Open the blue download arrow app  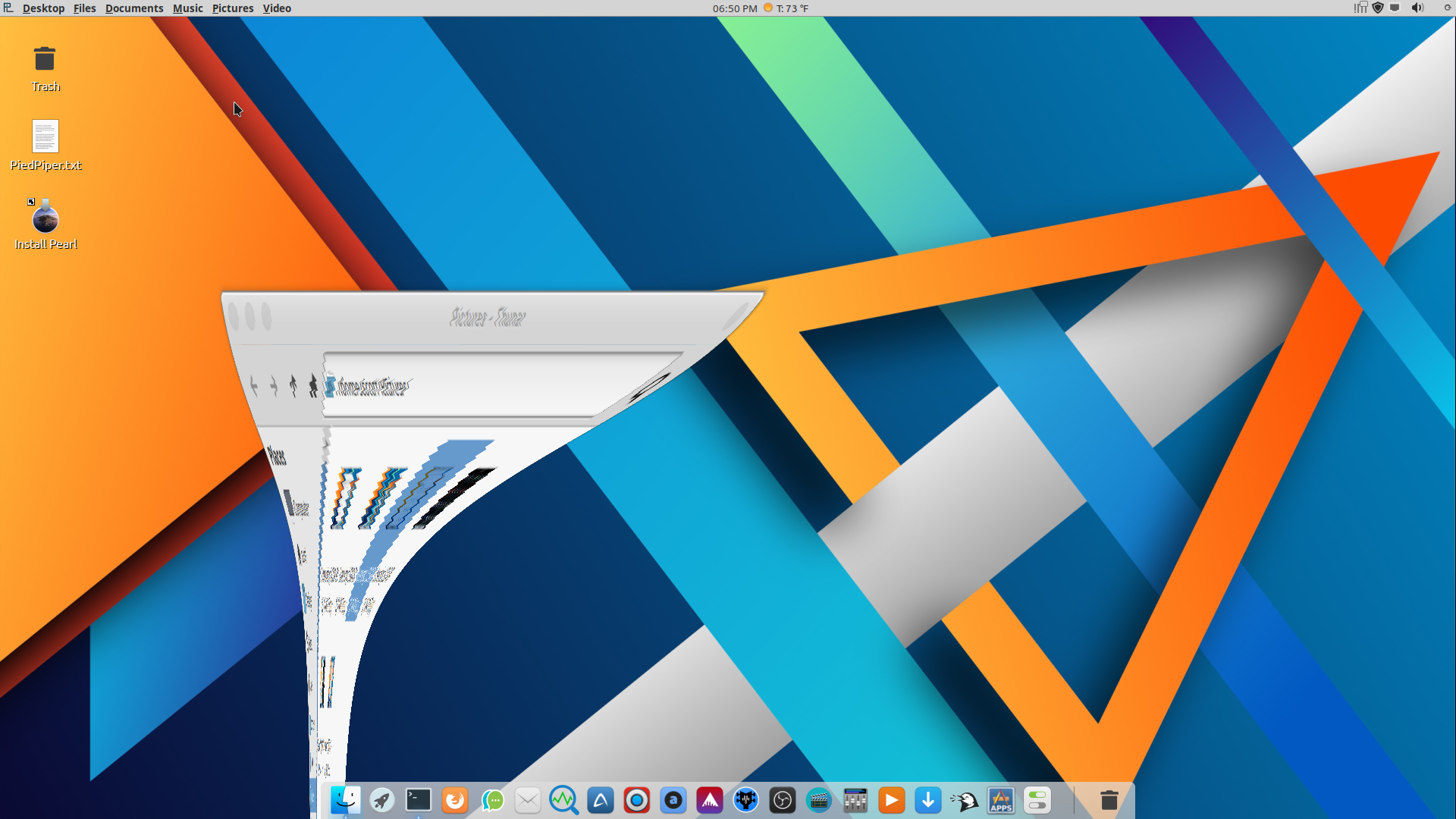pyautogui.click(x=928, y=800)
